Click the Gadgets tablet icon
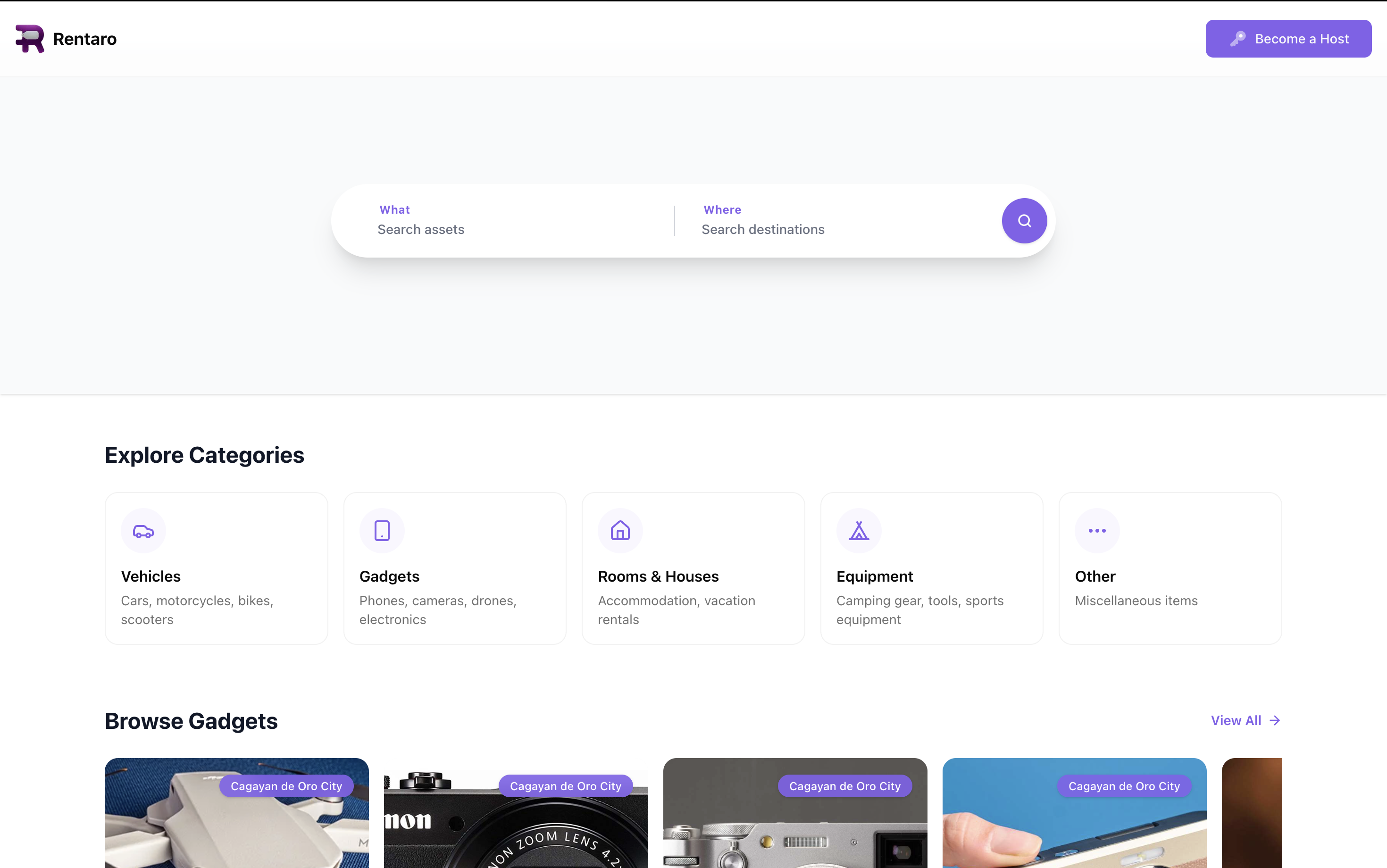This screenshot has height=868, width=1387. point(382,531)
